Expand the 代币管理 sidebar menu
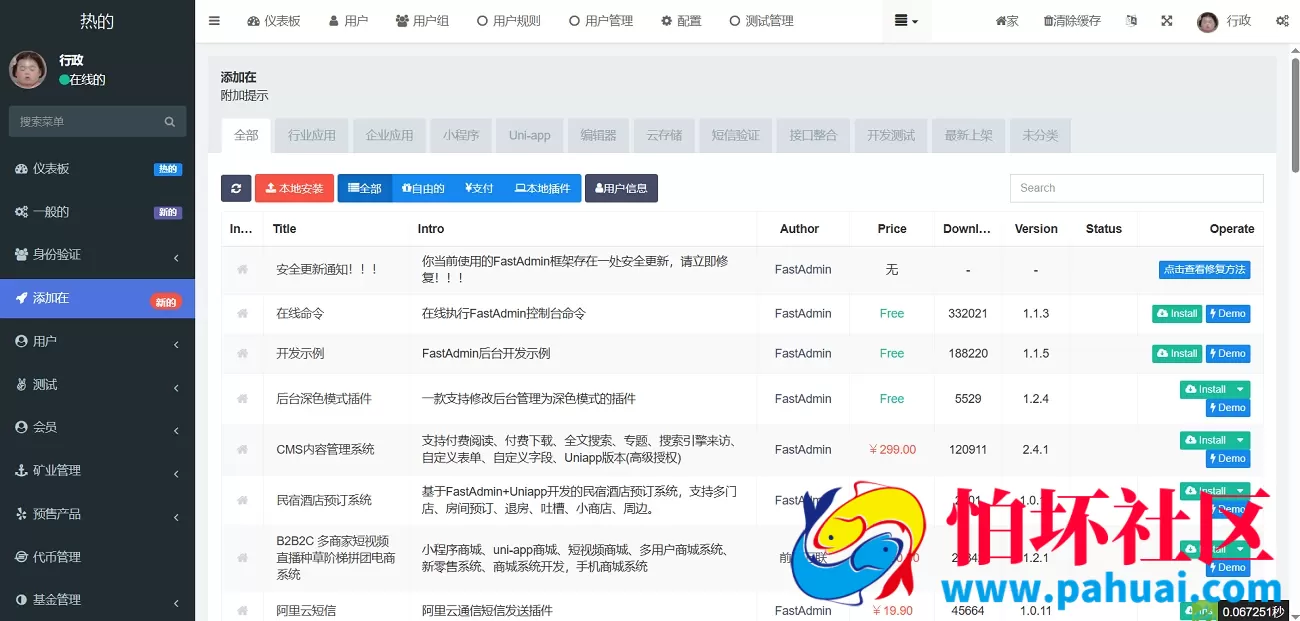 point(97,556)
